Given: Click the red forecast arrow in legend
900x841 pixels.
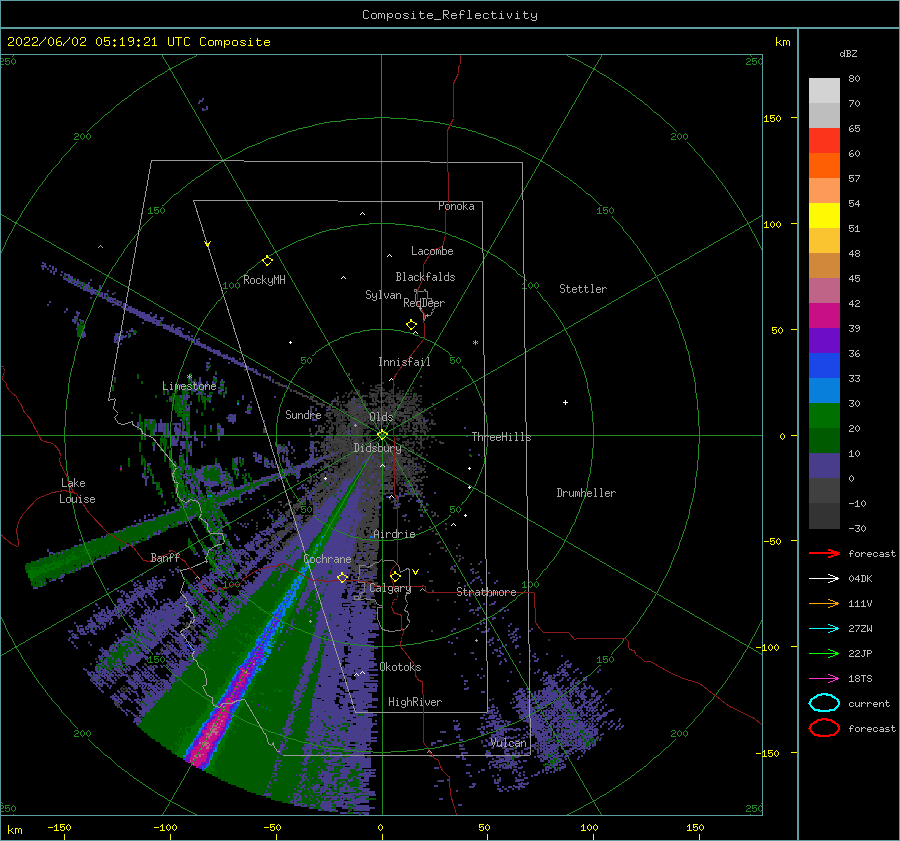Looking at the screenshot, I should [824, 553].
